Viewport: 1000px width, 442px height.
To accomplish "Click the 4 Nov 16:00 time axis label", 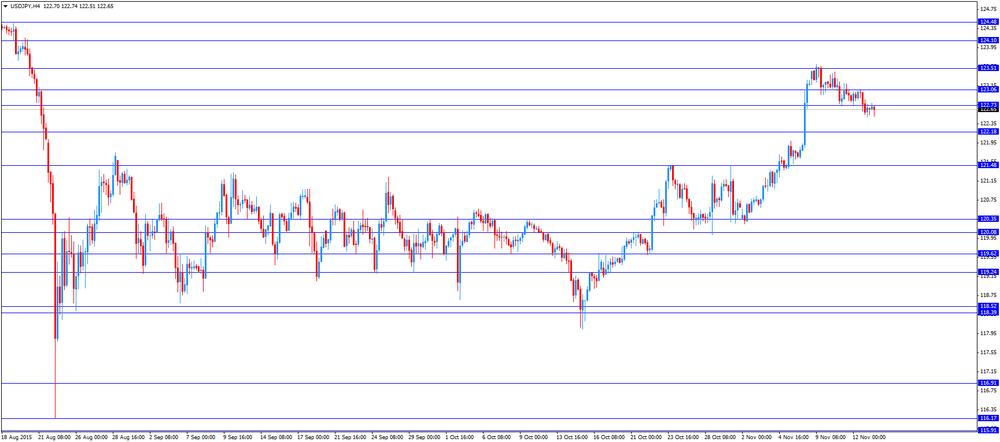I will coord(795,438).
